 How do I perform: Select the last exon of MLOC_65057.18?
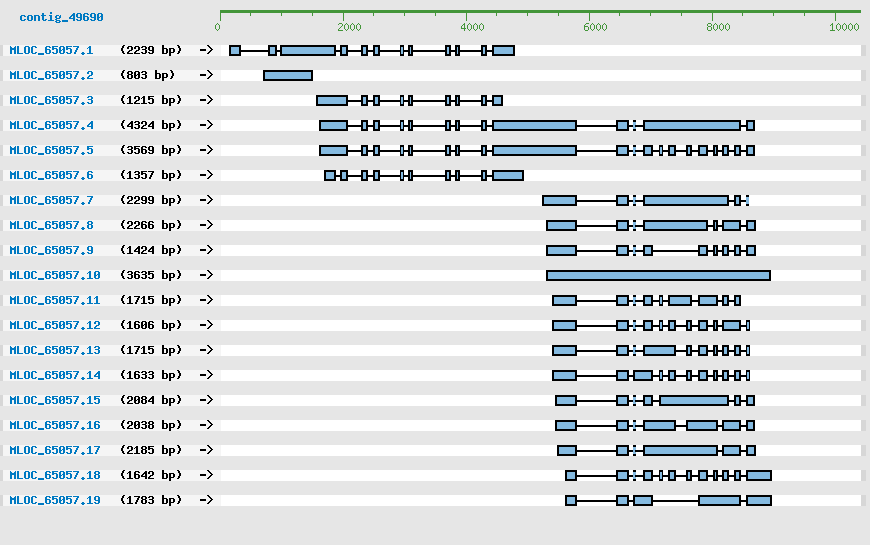point(759,475)
